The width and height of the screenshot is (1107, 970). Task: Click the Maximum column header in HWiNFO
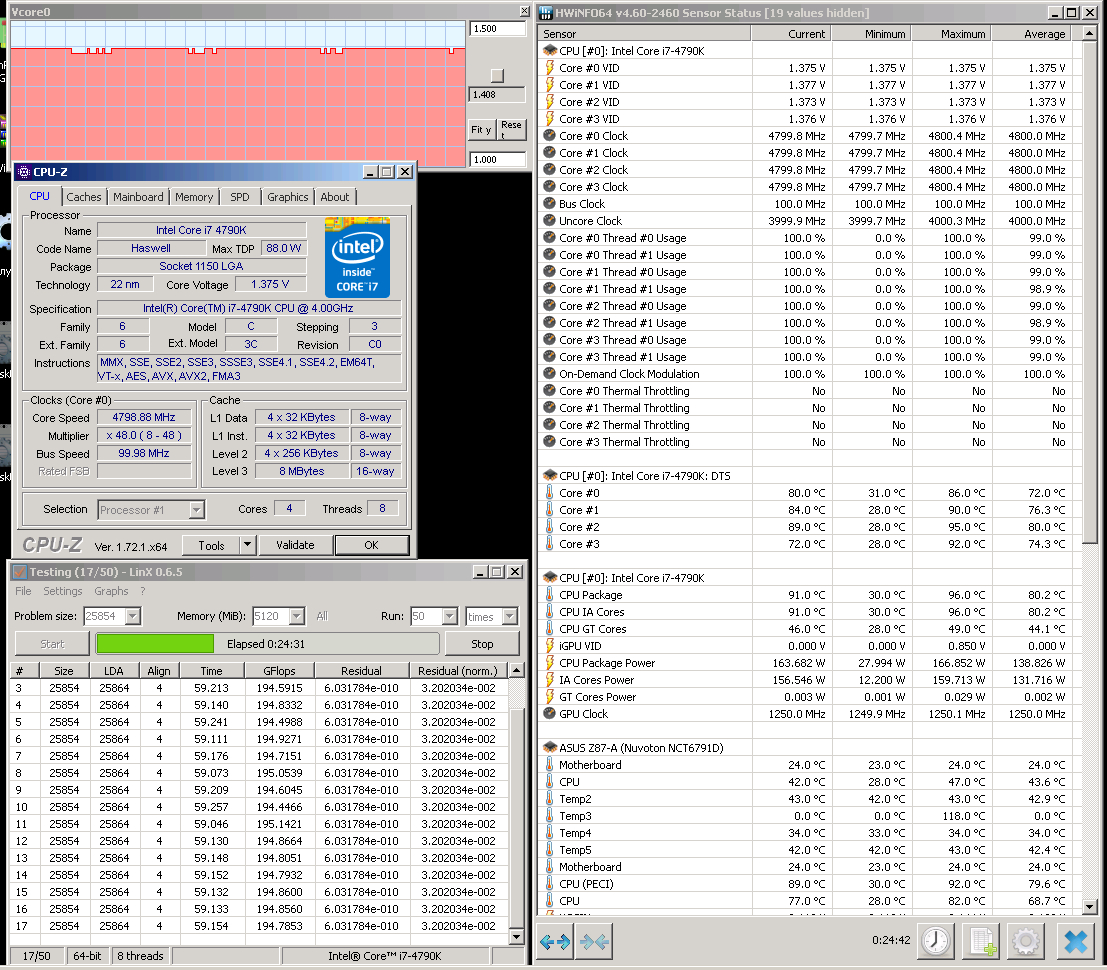pos(952,33)
